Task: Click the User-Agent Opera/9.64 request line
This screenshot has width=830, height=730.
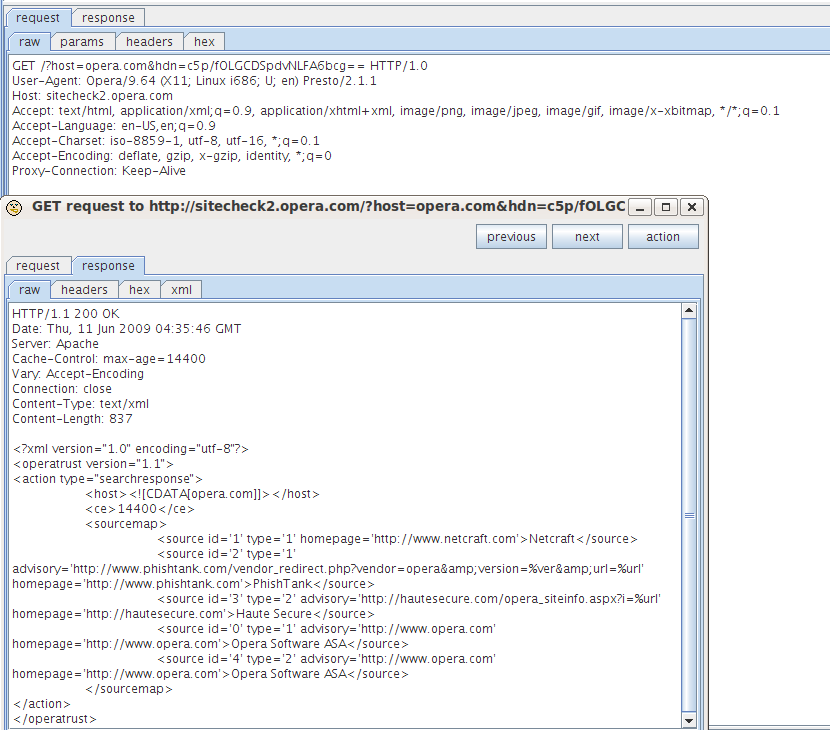Action: [x=194, y=81]
